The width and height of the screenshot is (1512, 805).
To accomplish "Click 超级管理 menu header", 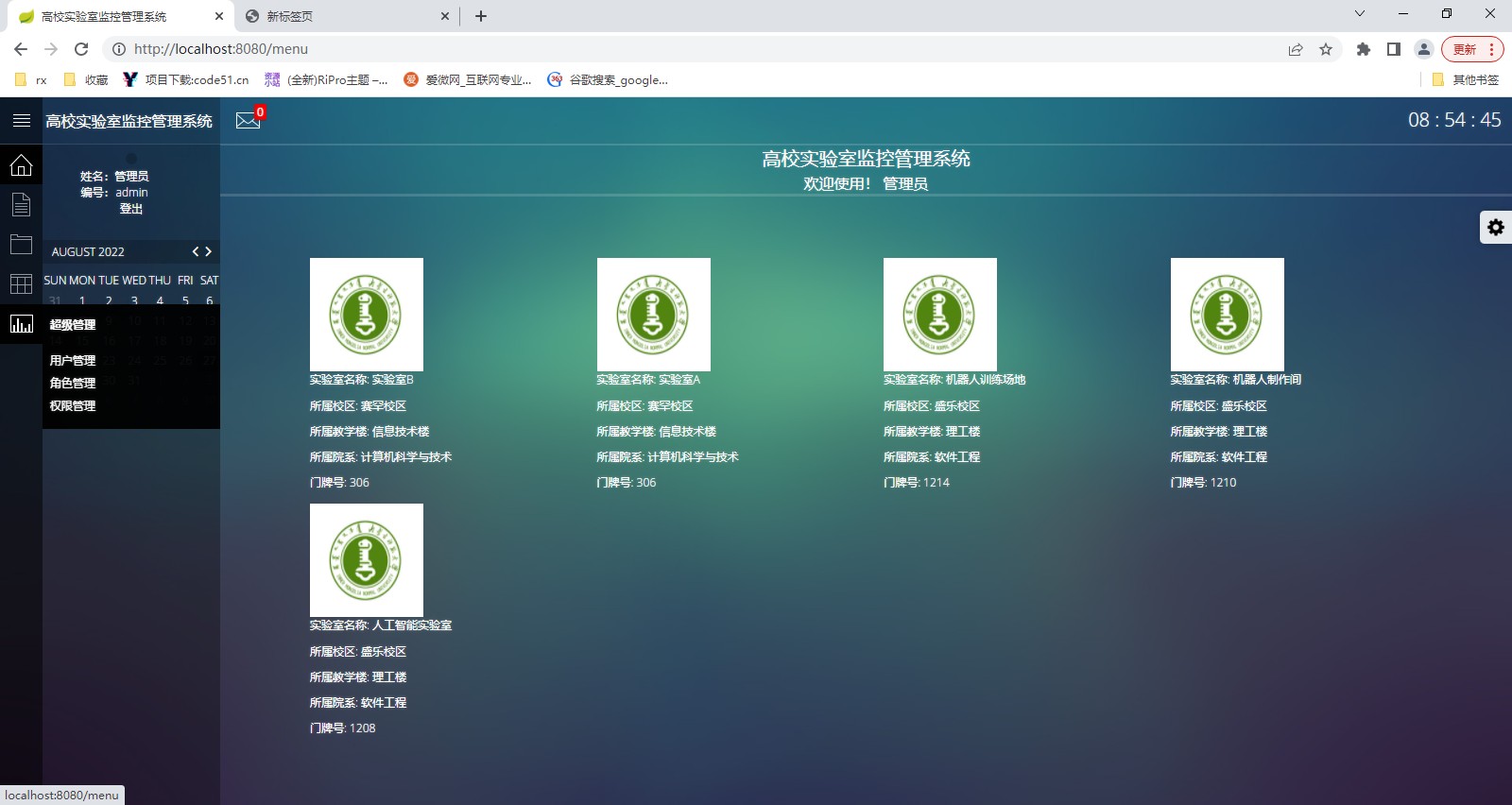I will pos(73,324).
